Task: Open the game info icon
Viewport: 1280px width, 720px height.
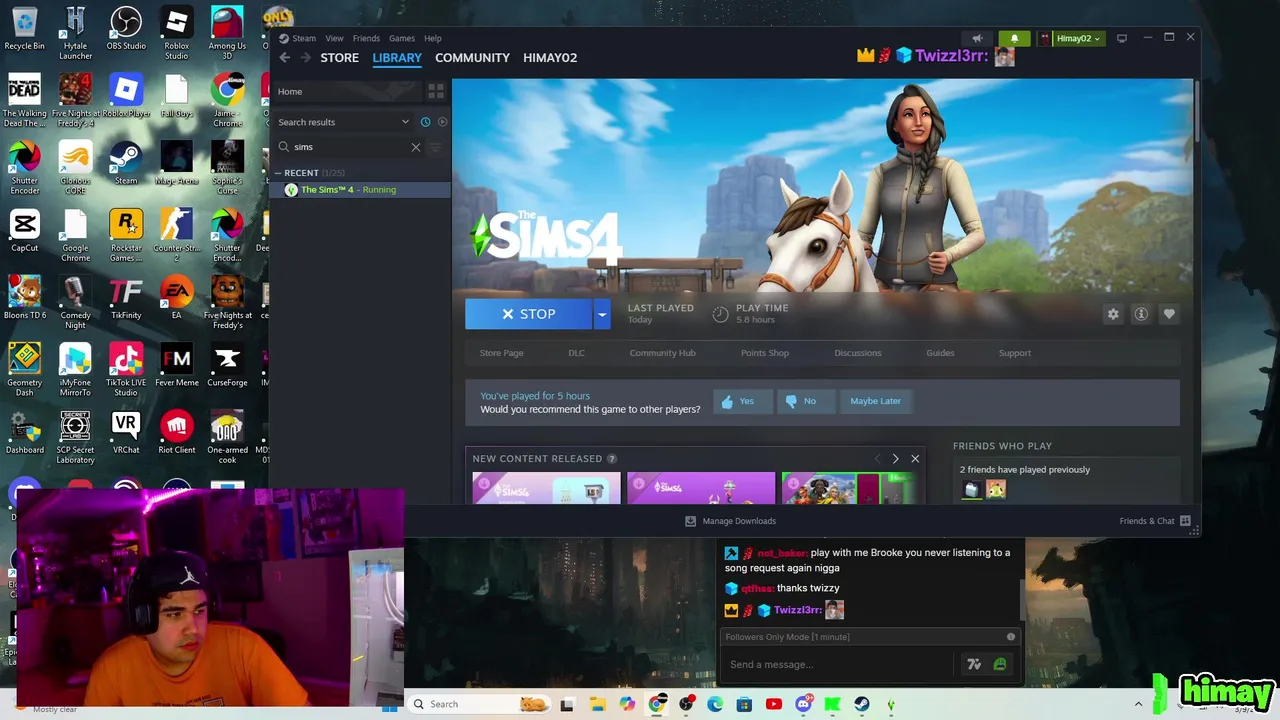Action: [x=1141, y=314]
